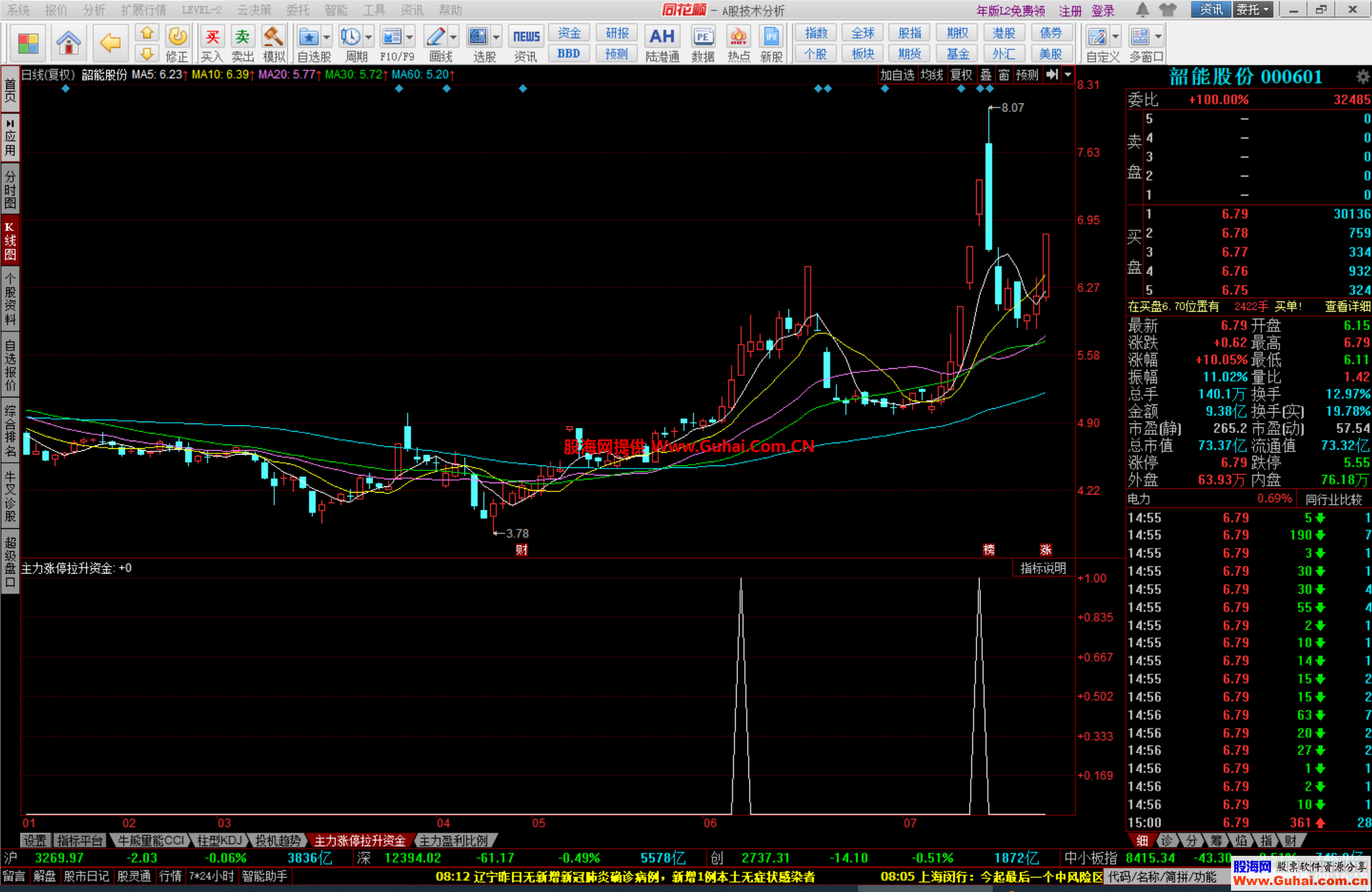Screen dimensions: 1372x892
Task: Click the skip-to-end arrow icon in chart toolbar
Action: point(1053,75)
